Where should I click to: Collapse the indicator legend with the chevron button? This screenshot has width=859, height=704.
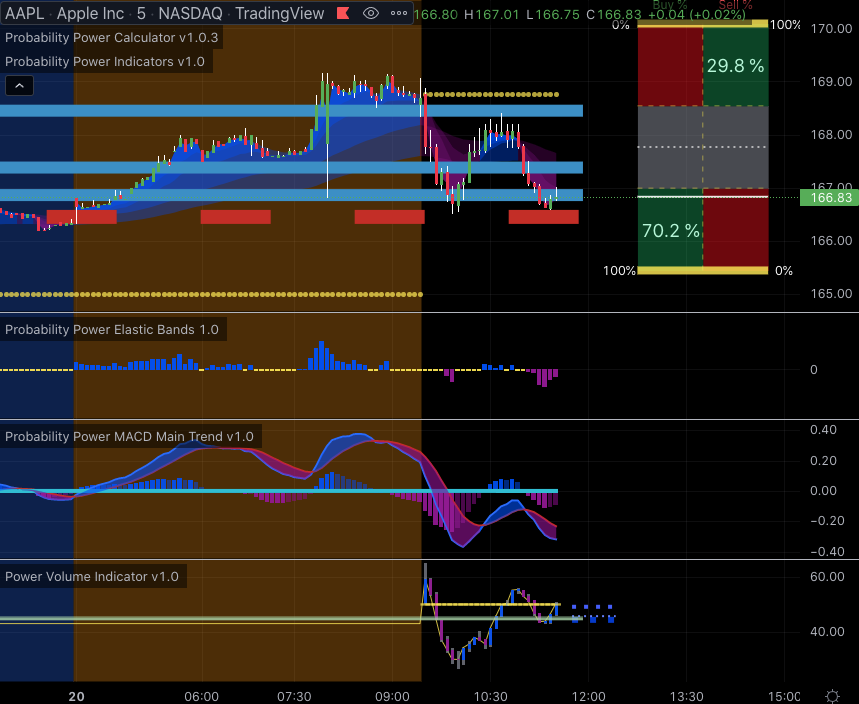click(x=19, y=86)
